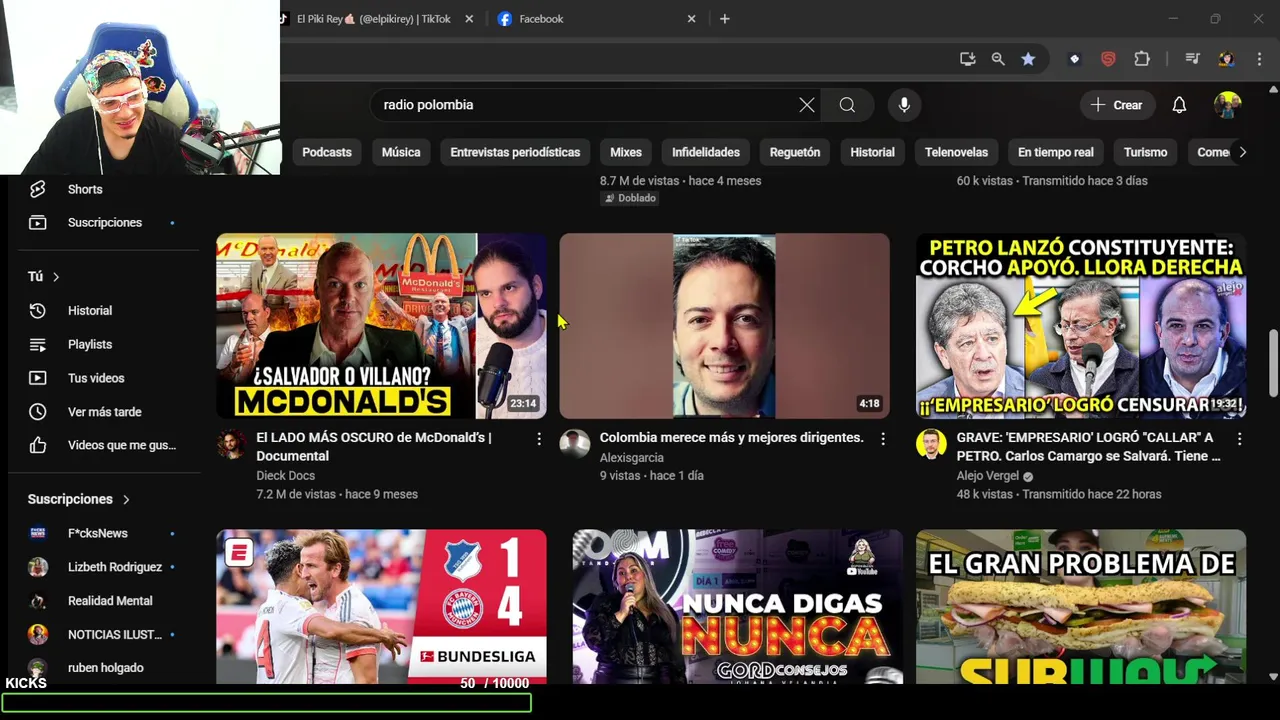Play the Bundesliga 1-4 match thumbnail
This screenshot has width=1280, height=720.
[382, 607]
